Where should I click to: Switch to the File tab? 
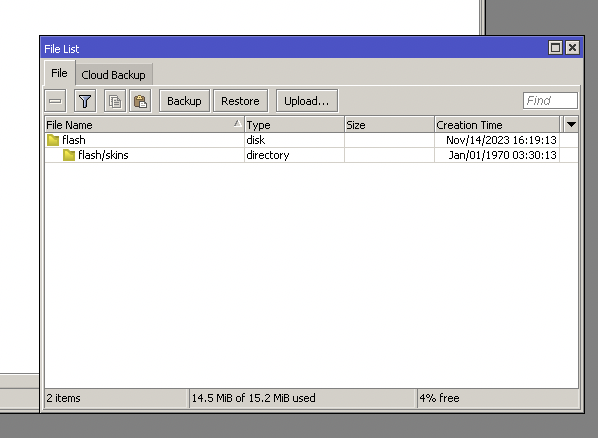(59, 73)
